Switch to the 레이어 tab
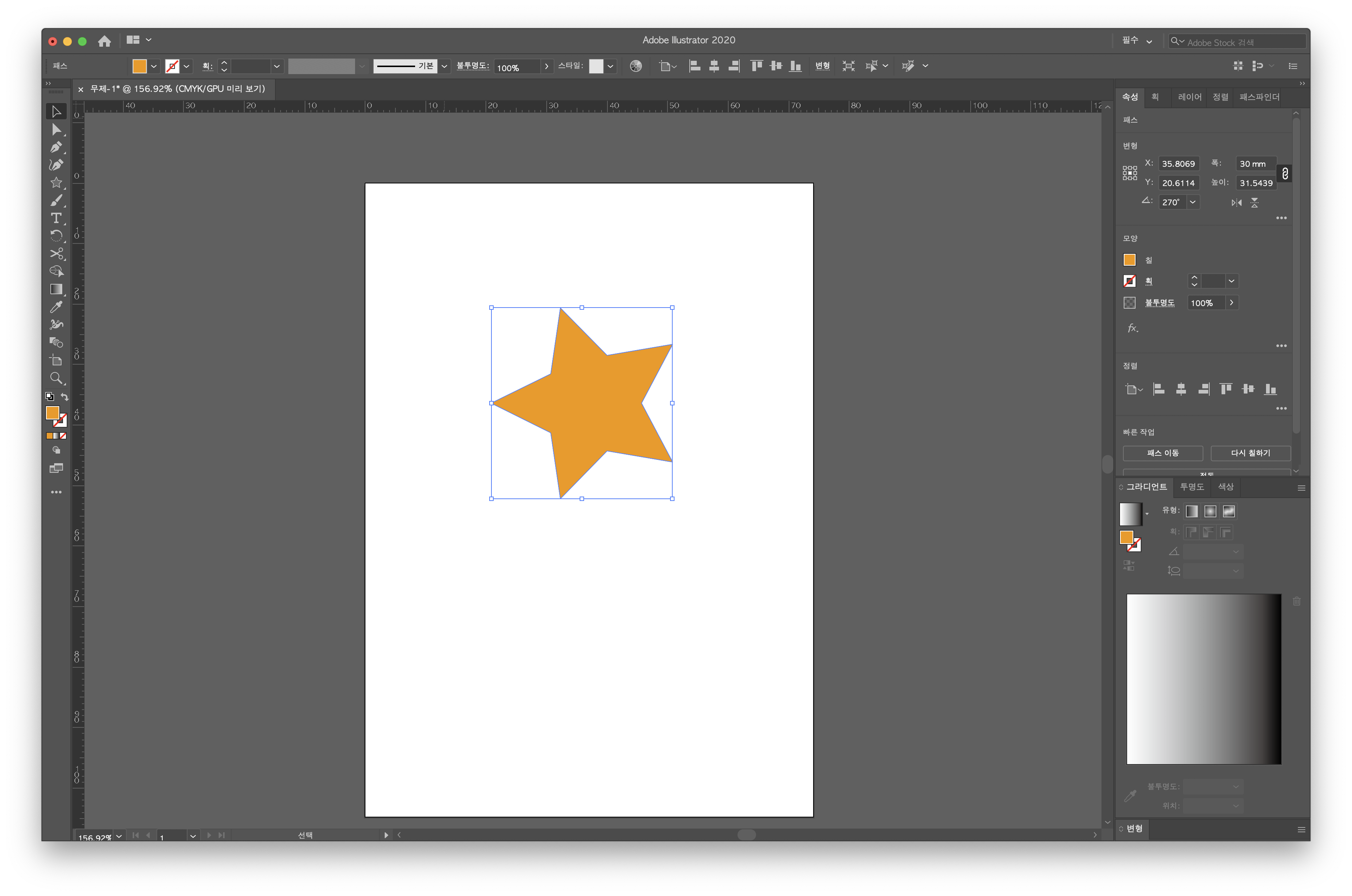 [x=1190, y=97]
